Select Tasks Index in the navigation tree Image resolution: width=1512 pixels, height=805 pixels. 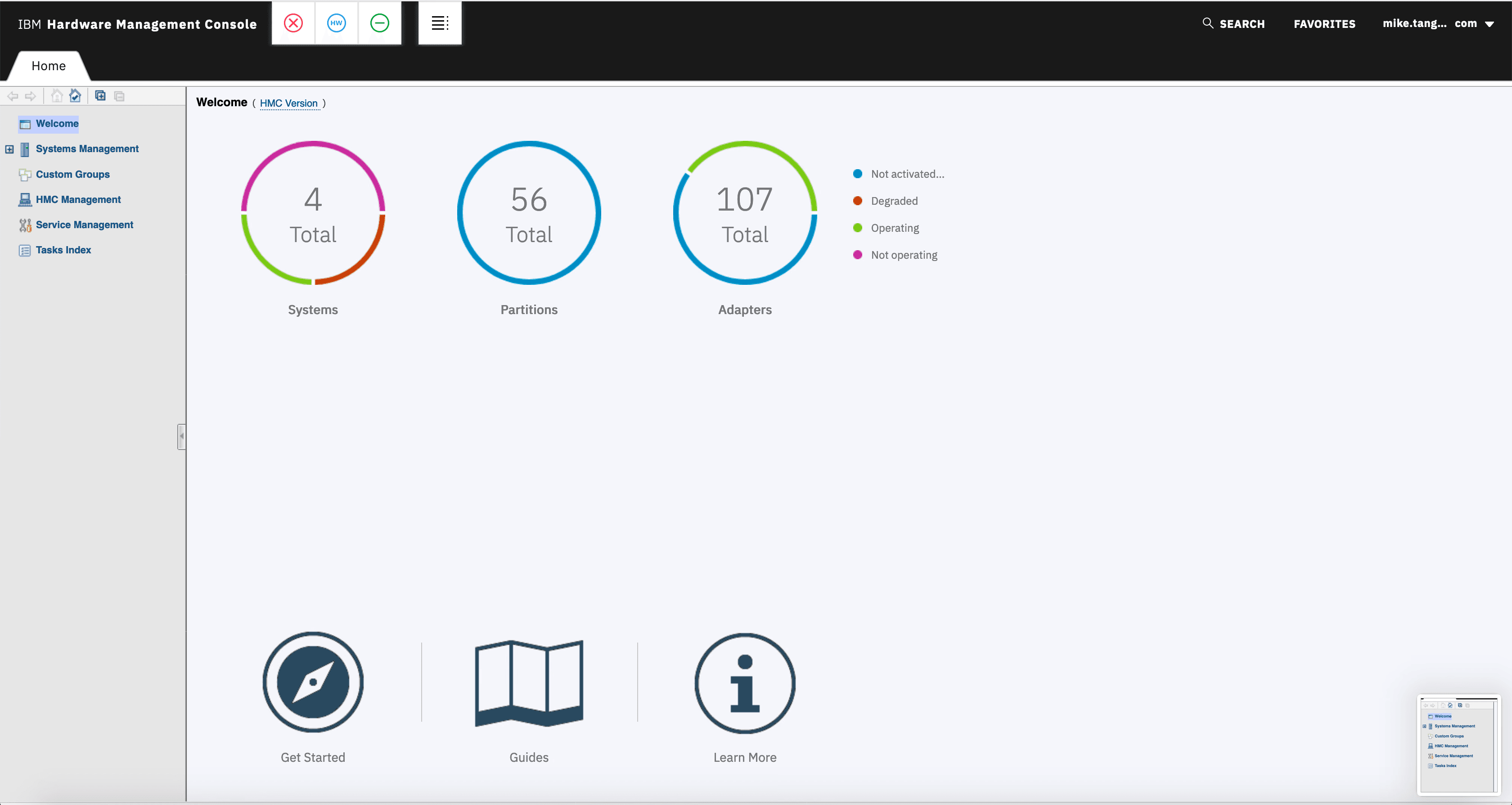point(63,250)
